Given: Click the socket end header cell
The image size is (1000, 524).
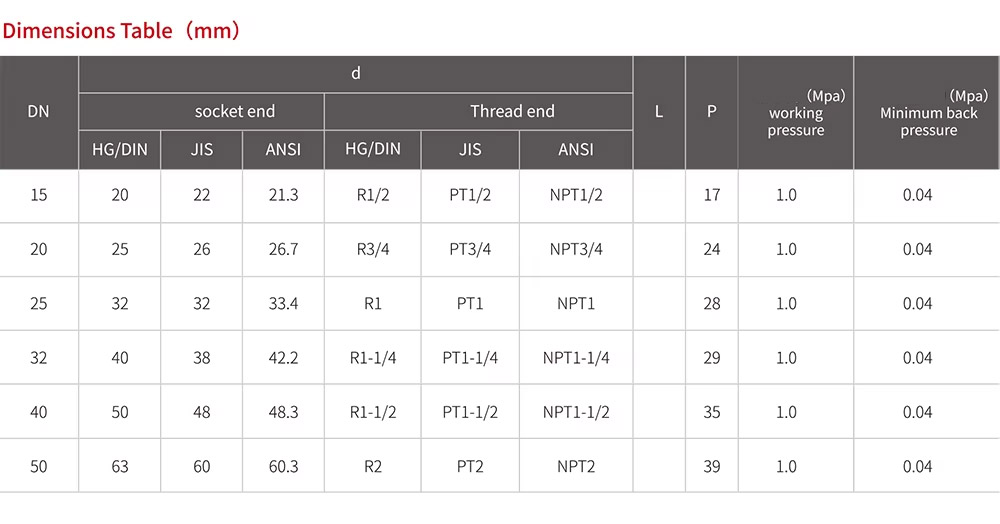Looking at the screenshot, I should pyautogui.click(x=234, y=111).
